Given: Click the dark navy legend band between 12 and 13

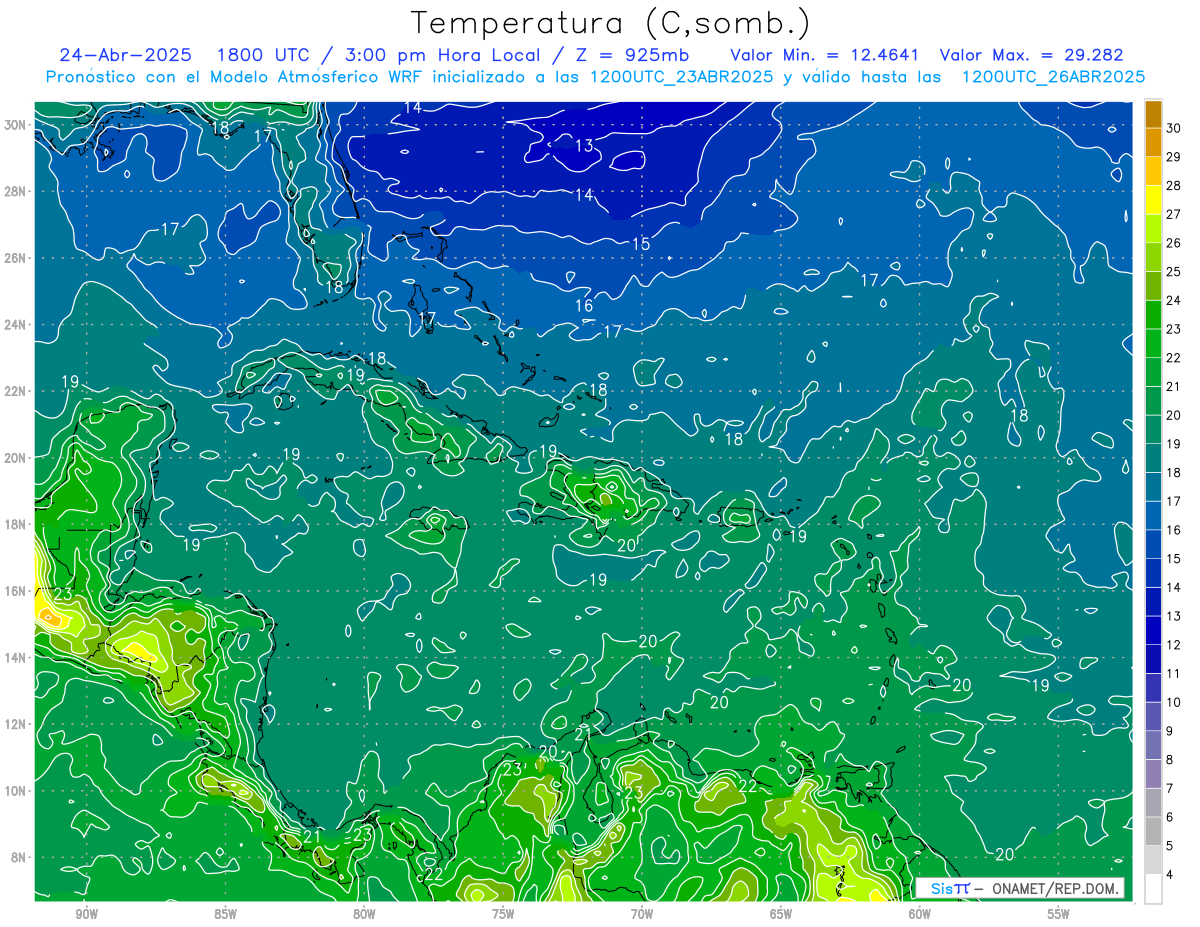Looking at the screenshot, I should (x=1153, y=630).
